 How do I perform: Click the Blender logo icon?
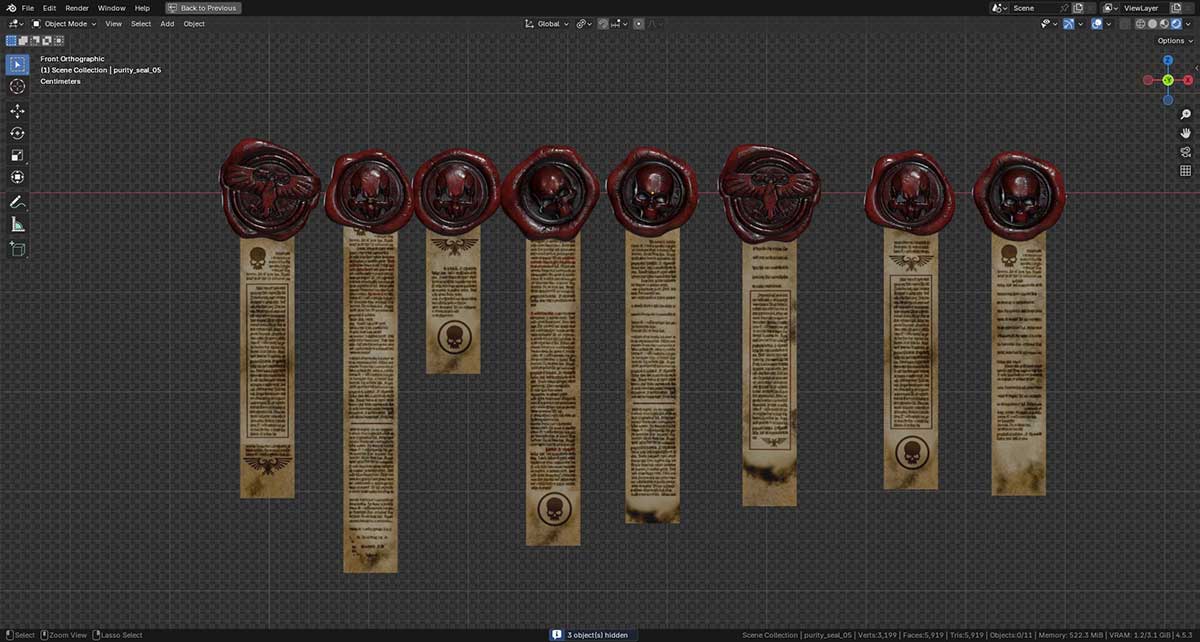coord(11,8)
